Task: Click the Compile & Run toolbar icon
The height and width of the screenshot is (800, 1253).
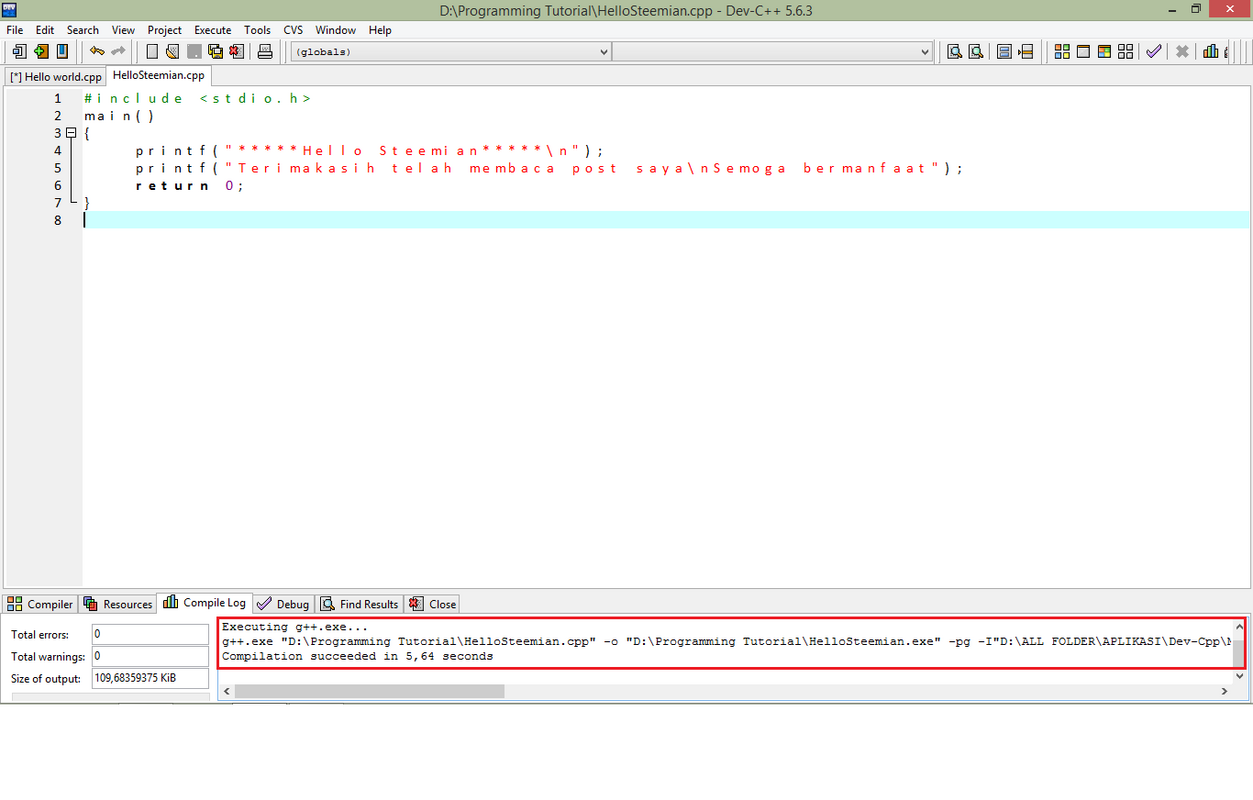Action: pyautogui.click(x=1104, y=52)
